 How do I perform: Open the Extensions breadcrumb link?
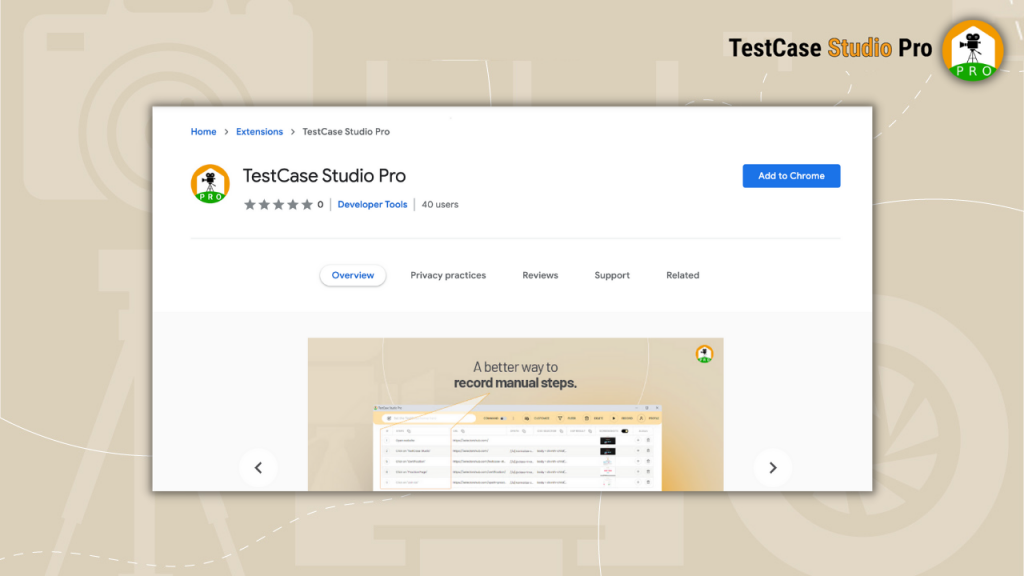tap(259, 131)
